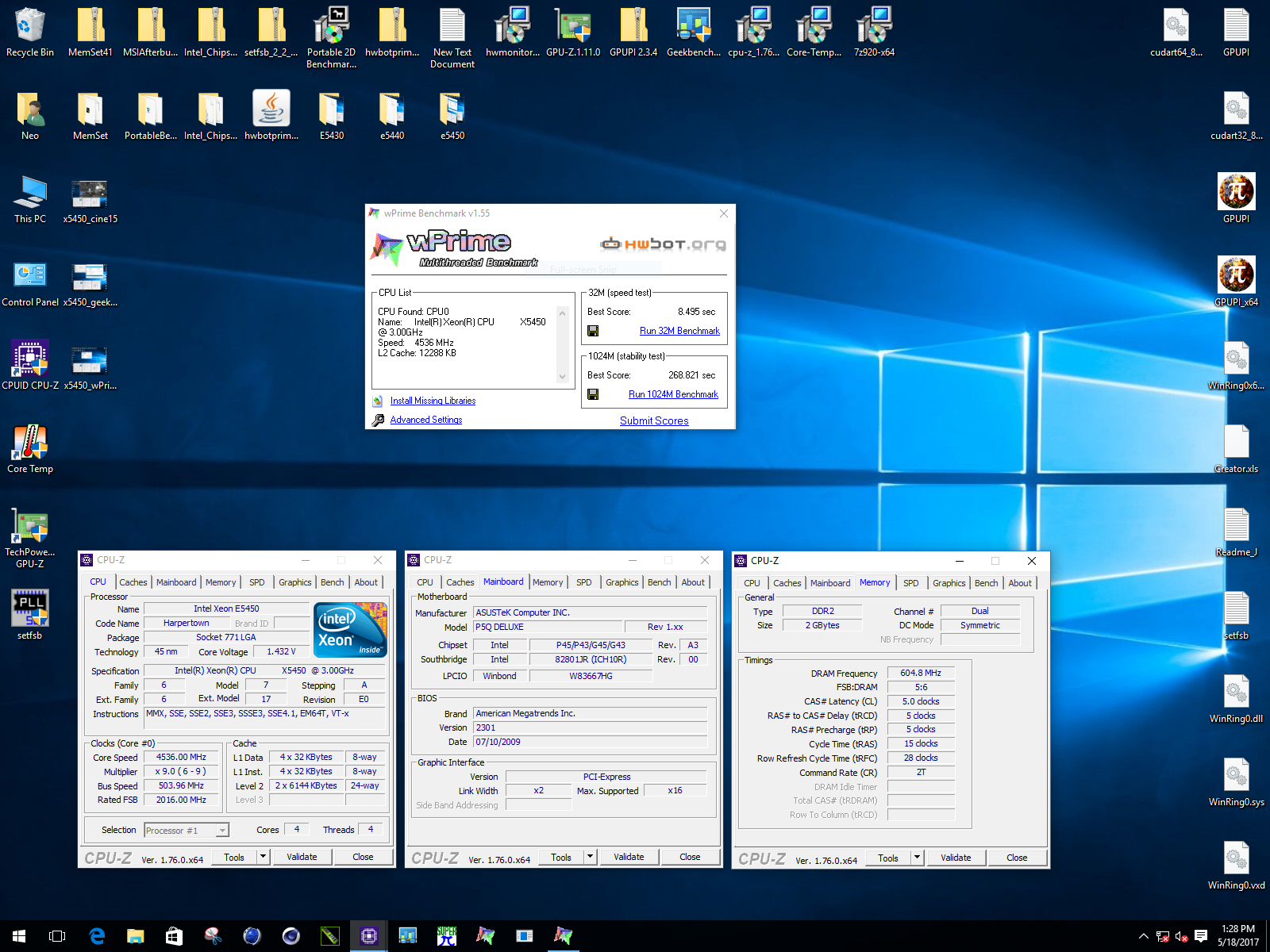1270x952 pixels.
Task: Close the wPrime Benchmark window
Action: (x=724, y=213)
